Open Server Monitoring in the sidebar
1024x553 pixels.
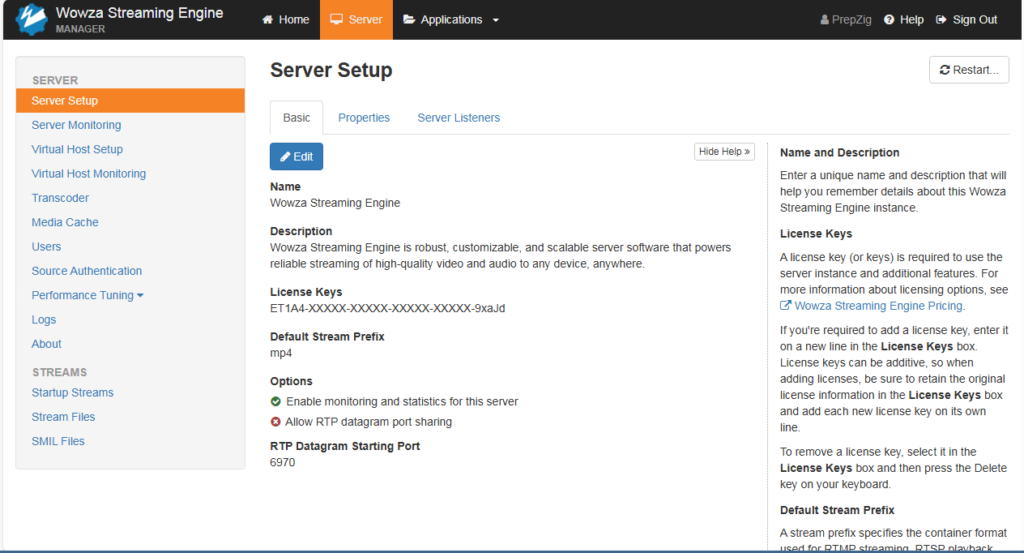(76, 125)
